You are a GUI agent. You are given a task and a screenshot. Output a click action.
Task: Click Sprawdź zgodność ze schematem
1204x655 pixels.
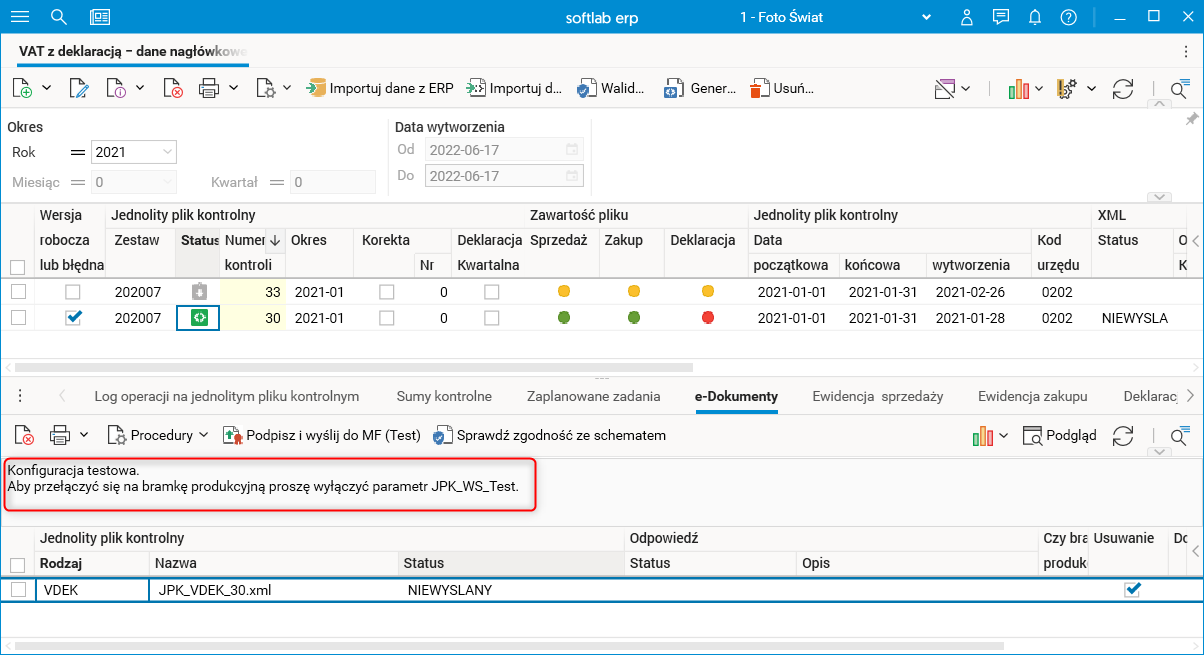tap(549, 435)
